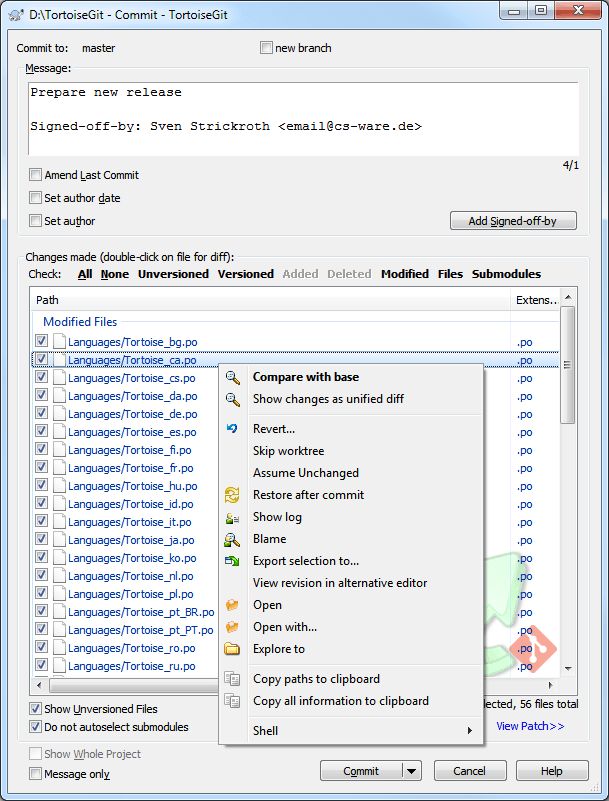Screen dimensions: 609x801
Task: Click the file list scroll up arrow
Action: (568, 297)
